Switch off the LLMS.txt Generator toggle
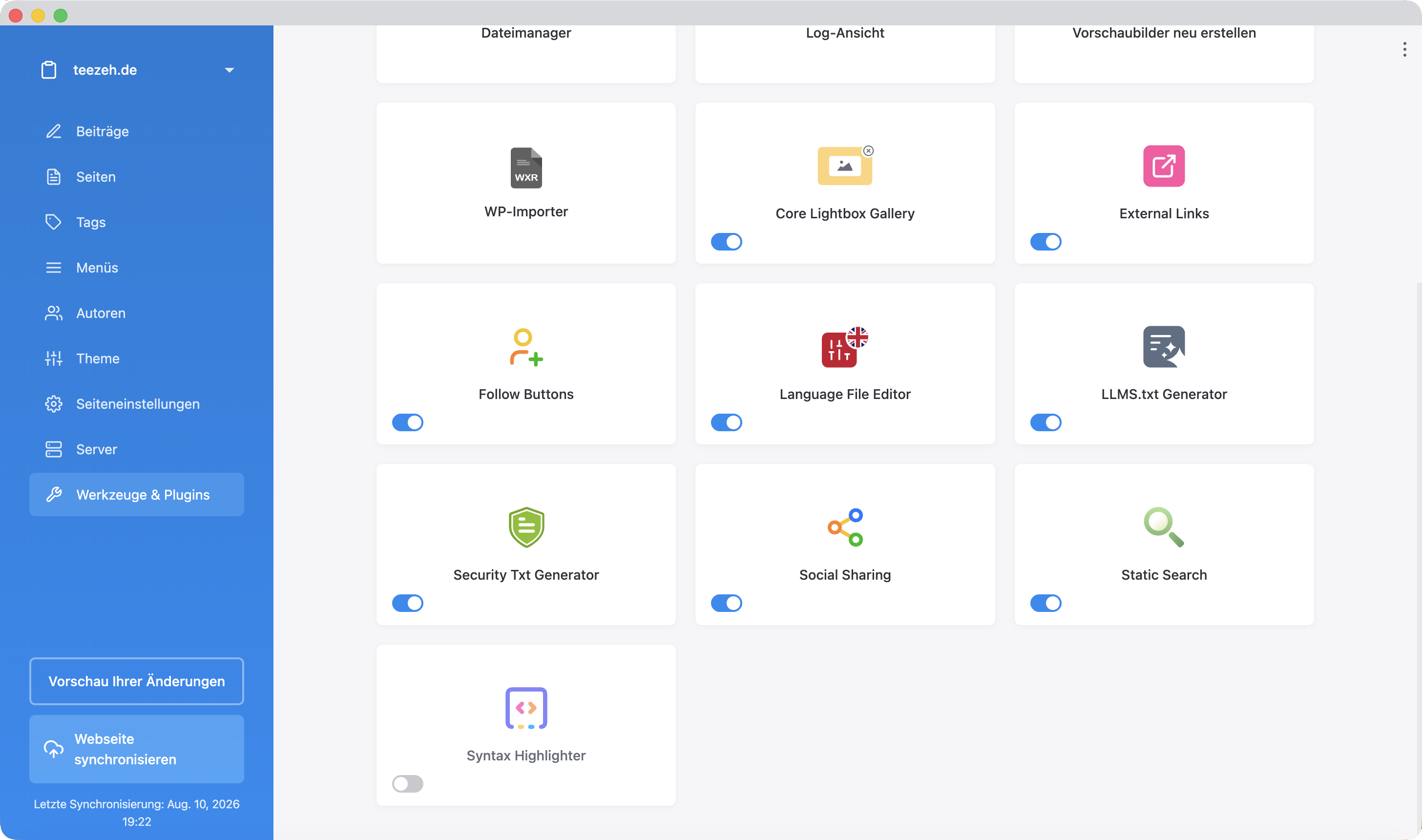The image size is (1422, 840). [x=1045, y=422]
